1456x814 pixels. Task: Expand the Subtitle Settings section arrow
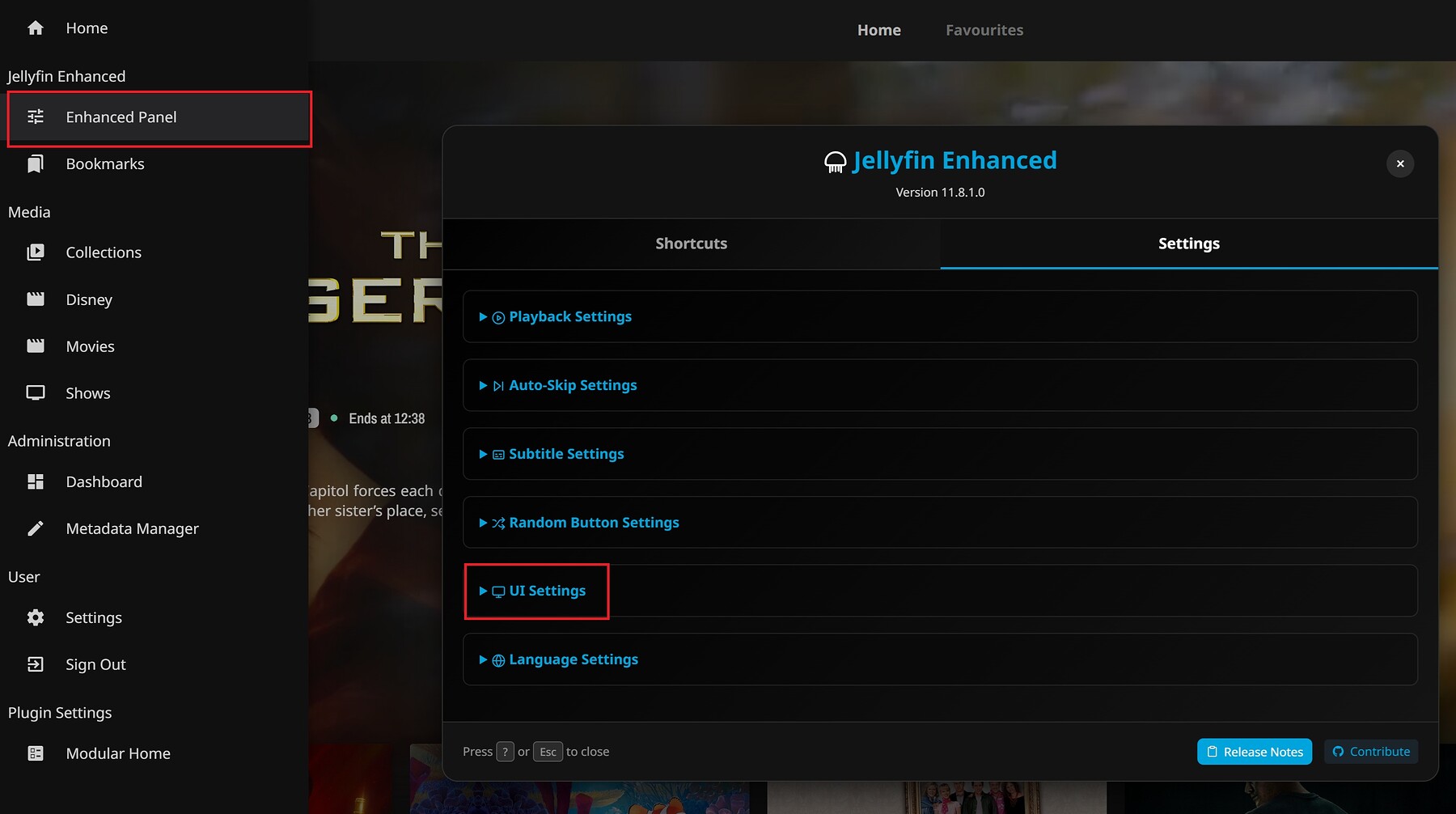tap(483, 454)
